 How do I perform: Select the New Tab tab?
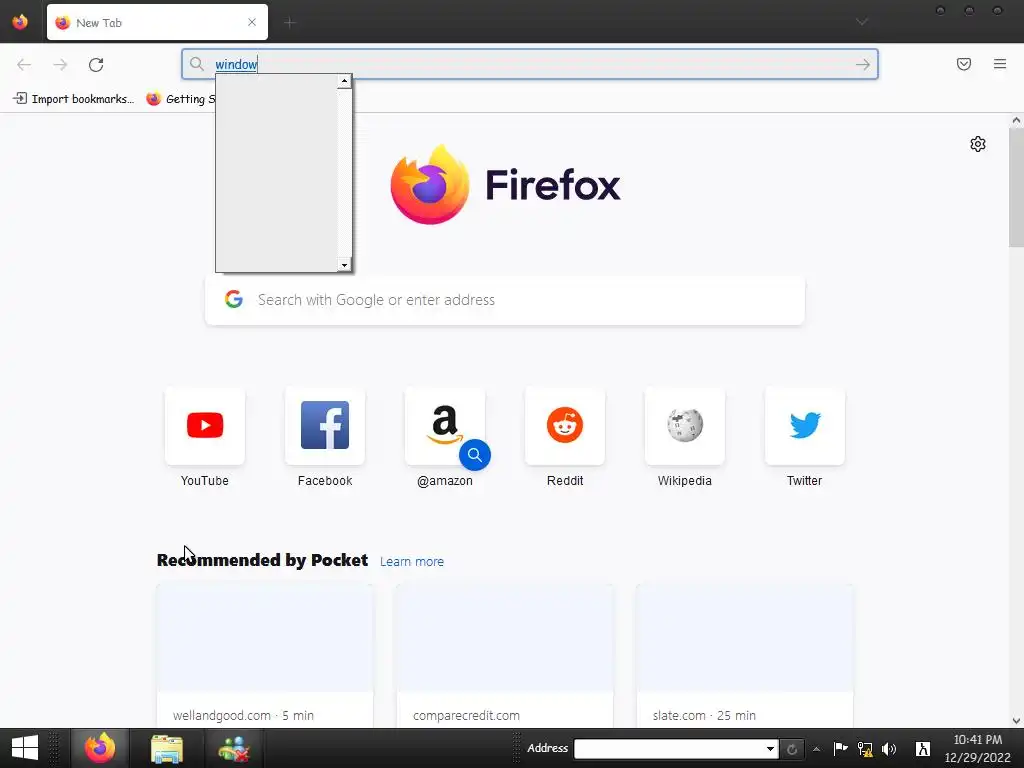point(157,22)
